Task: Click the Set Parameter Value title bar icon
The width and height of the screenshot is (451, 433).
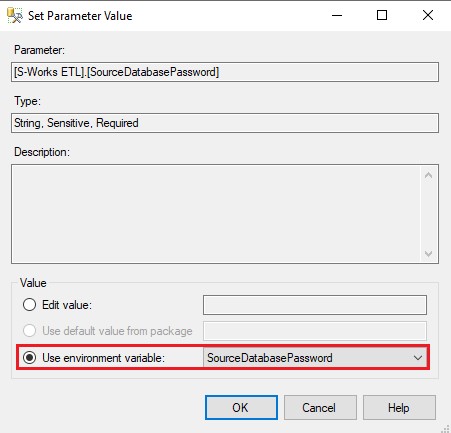Action: pos(15,15)
